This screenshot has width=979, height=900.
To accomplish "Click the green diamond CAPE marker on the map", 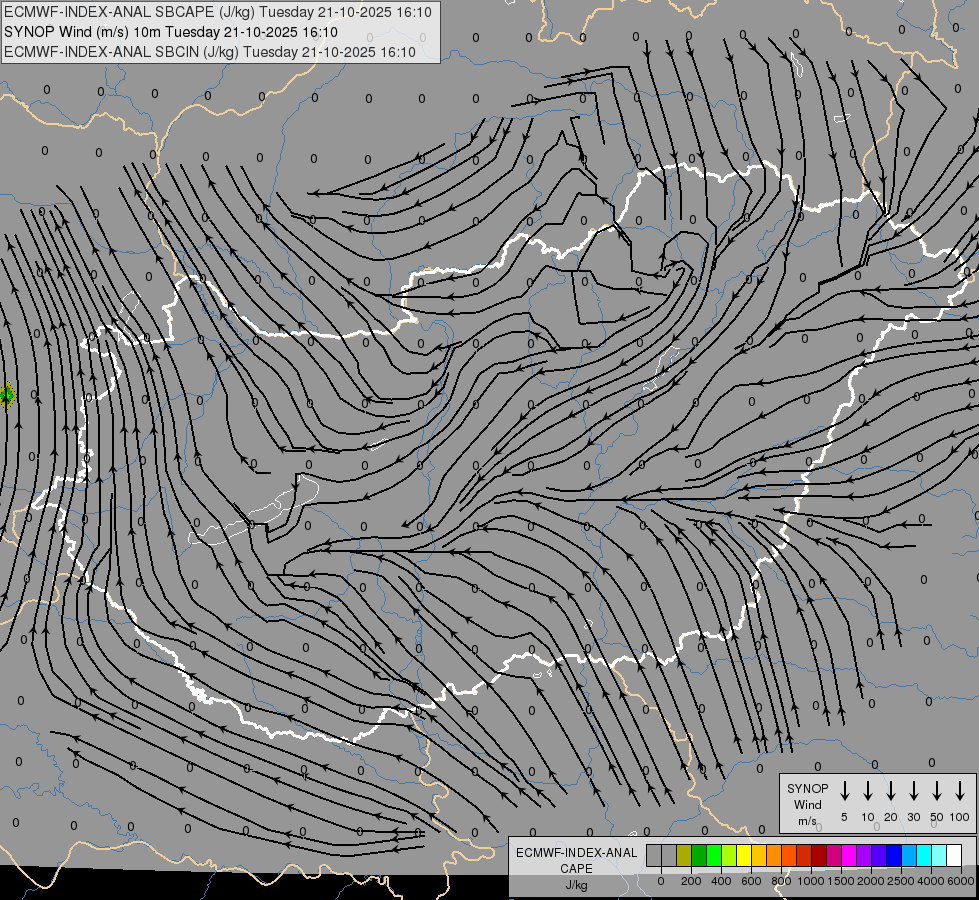I will coord(7,395).
